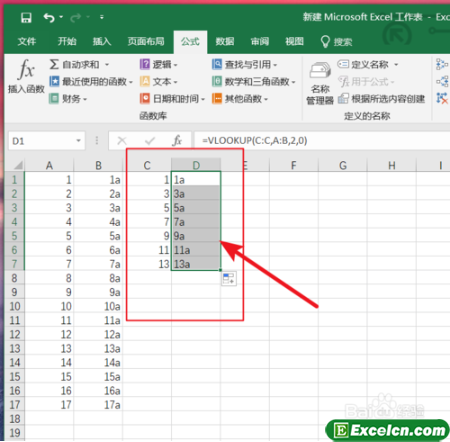Viewport: 450px width, 442px height.
Task: Click trace precedents icon at ribbon edge
Action: [442, 64]
